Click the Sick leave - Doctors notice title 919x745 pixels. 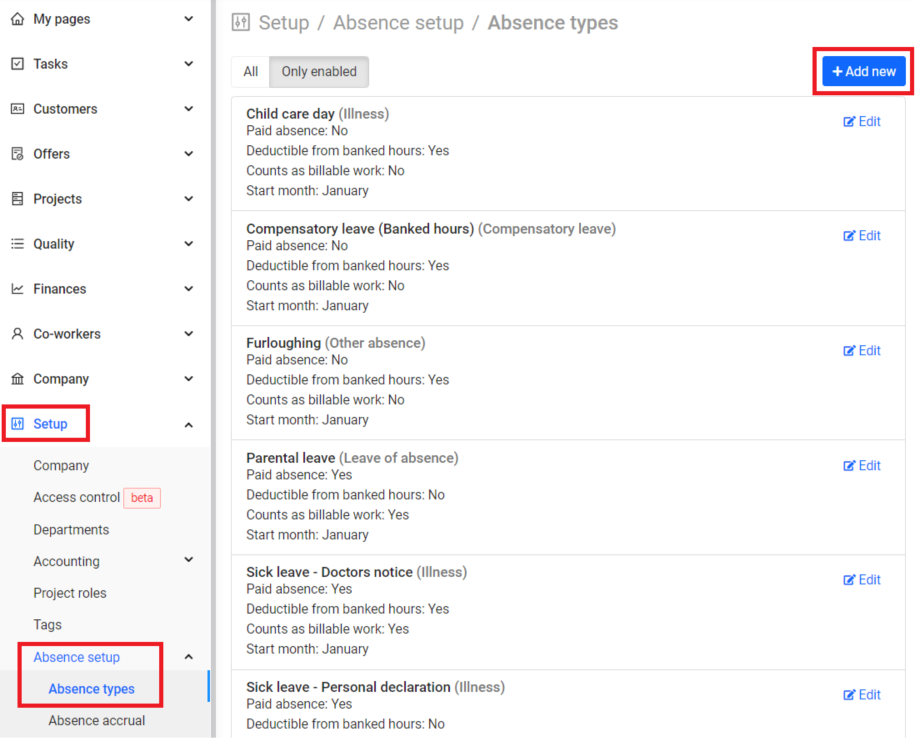click(329, 572)
